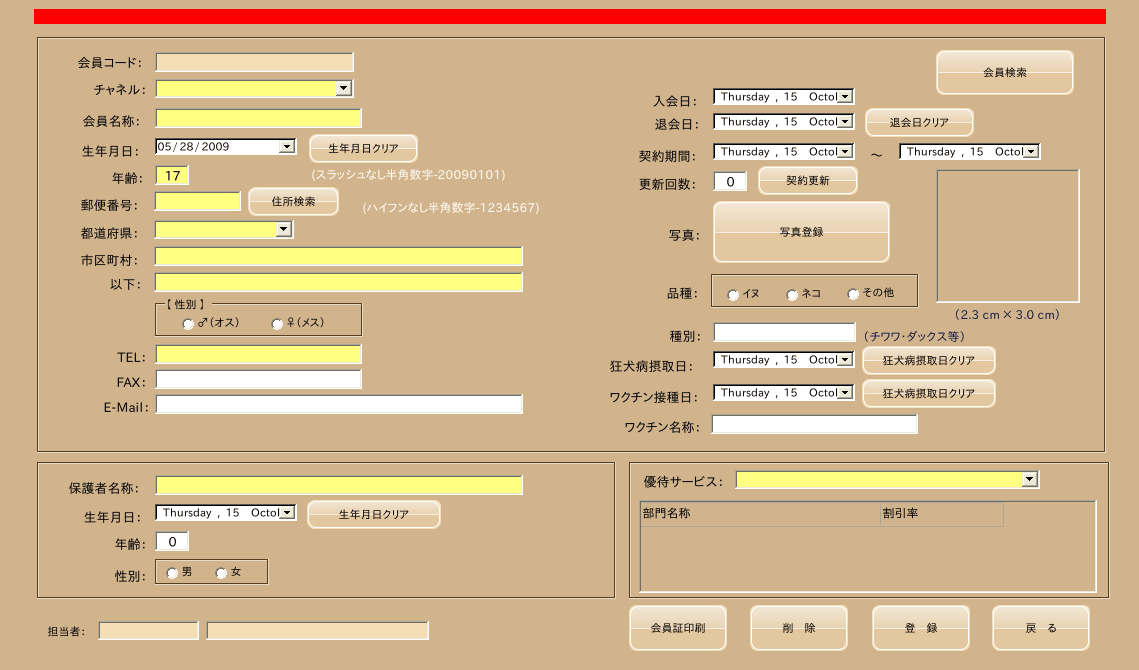Click the 種別 input field

tap(785, 333)
